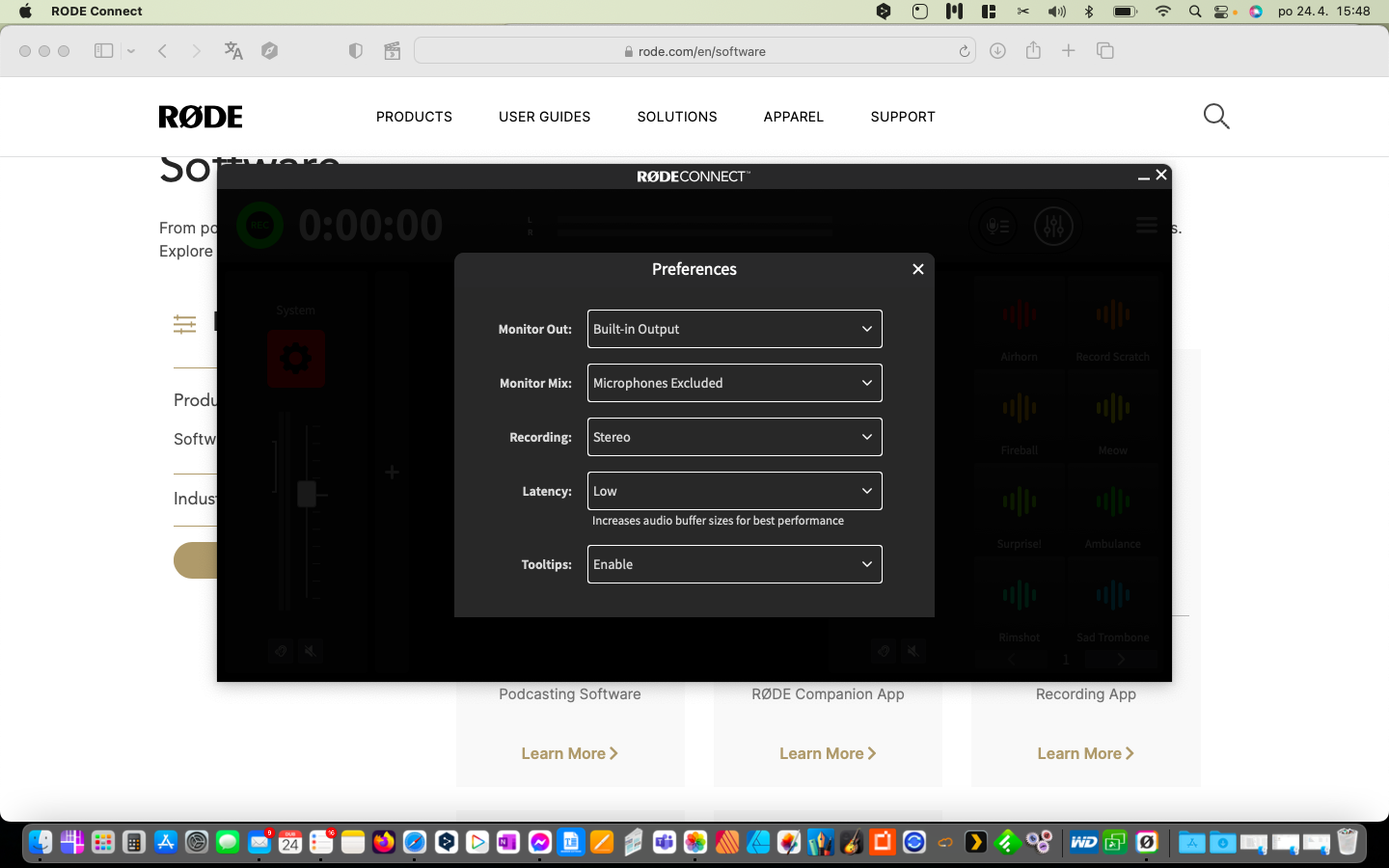This screenshot has height=868, width=1389.
Task: Click the battery status icon
Action: [1125, 12]
